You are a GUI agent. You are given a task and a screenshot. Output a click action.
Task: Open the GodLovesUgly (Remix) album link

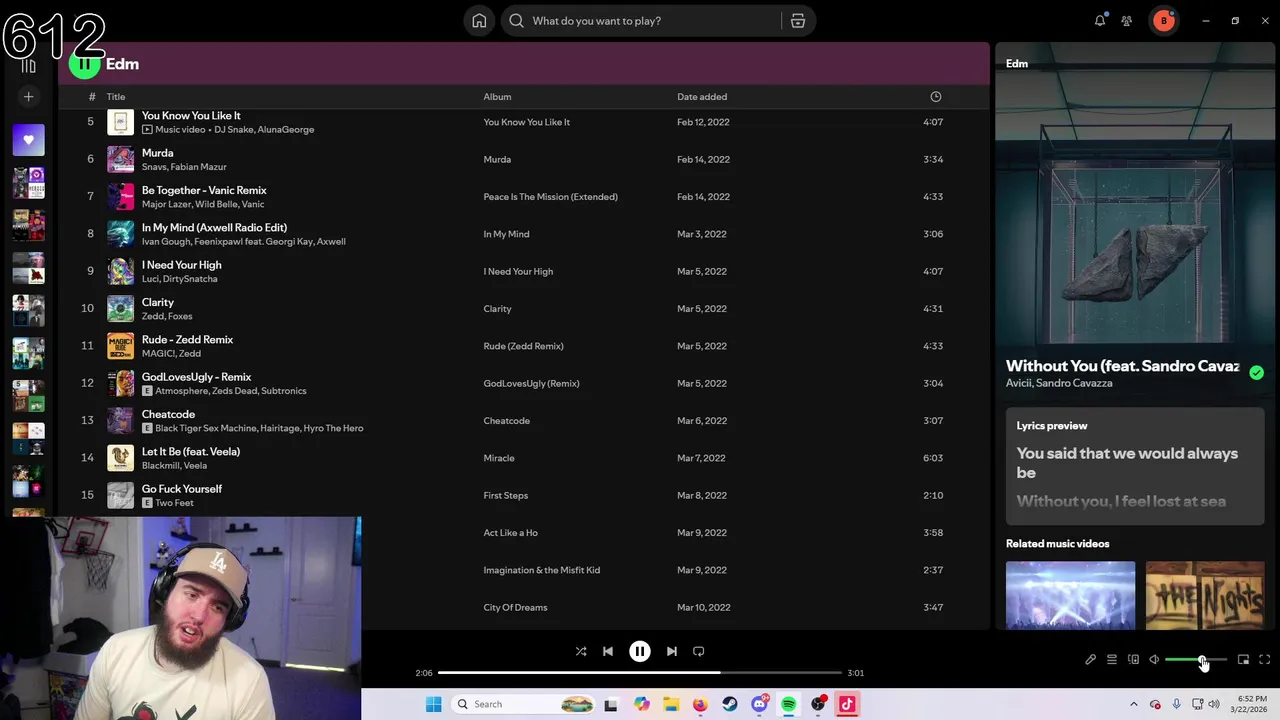531,383
